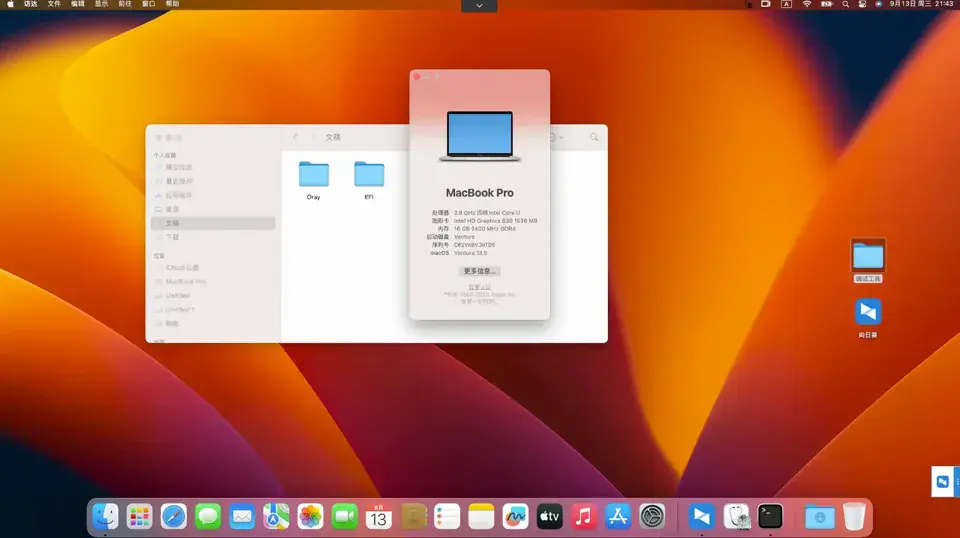Click the Wi-Fi status icon
This screenshot has height=538, width=960.
pos(807,4)
